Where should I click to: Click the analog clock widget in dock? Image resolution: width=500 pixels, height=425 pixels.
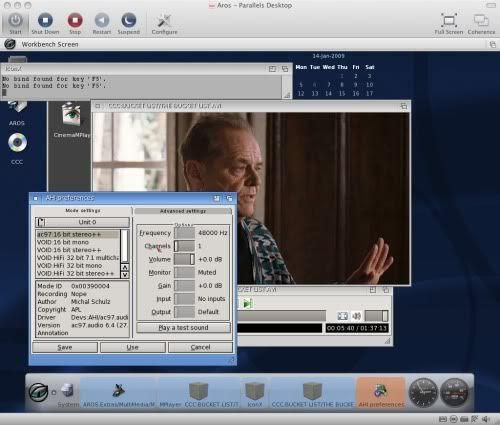coord(423,392)
